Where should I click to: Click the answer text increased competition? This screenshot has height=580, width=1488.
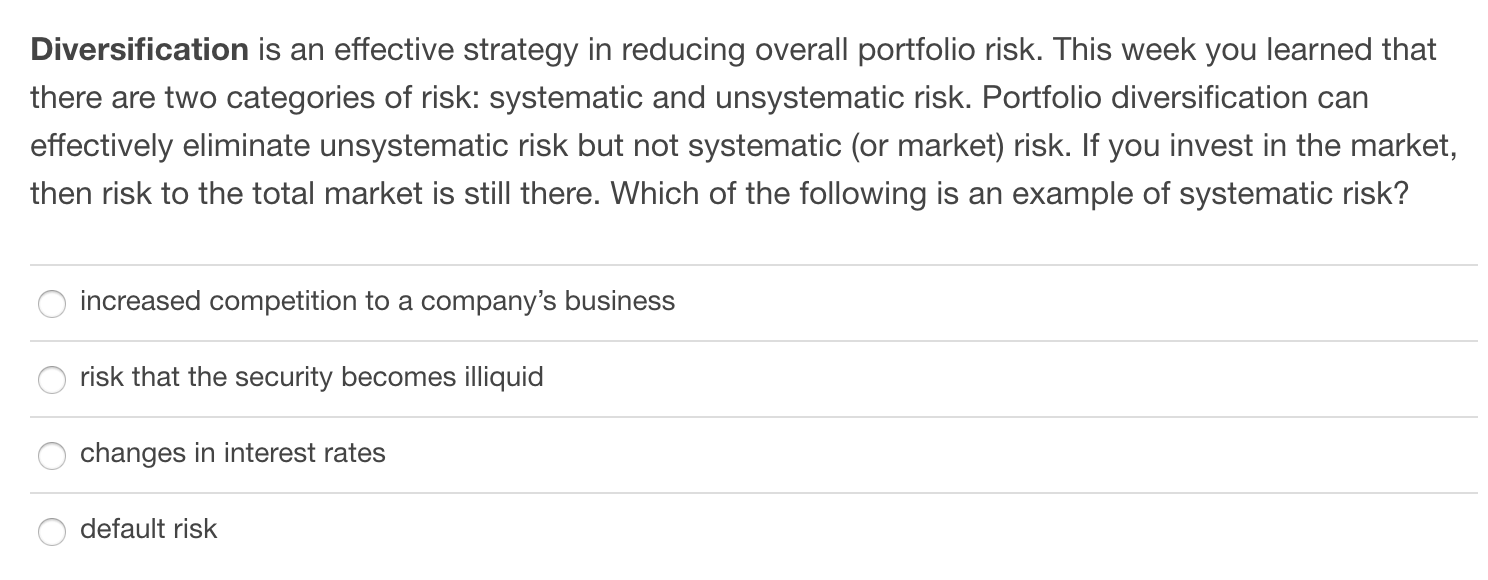pyautogui.click(x=377, y=300)
